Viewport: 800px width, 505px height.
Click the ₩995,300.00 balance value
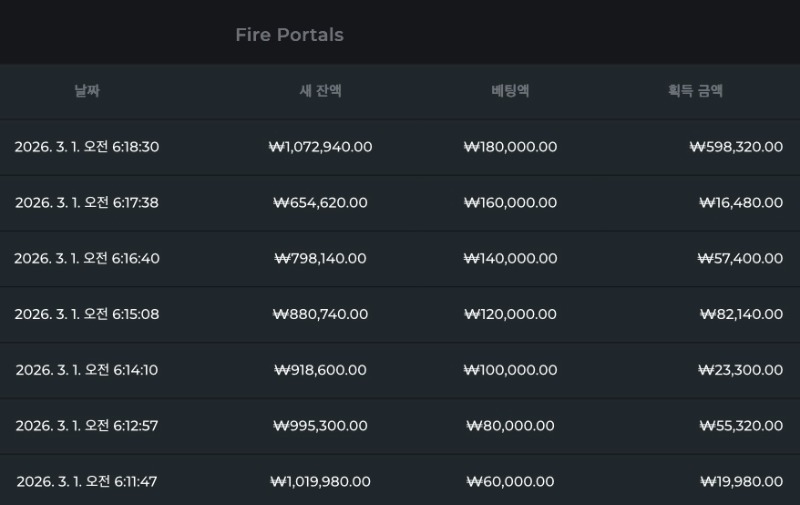click(x=320, y=426)
